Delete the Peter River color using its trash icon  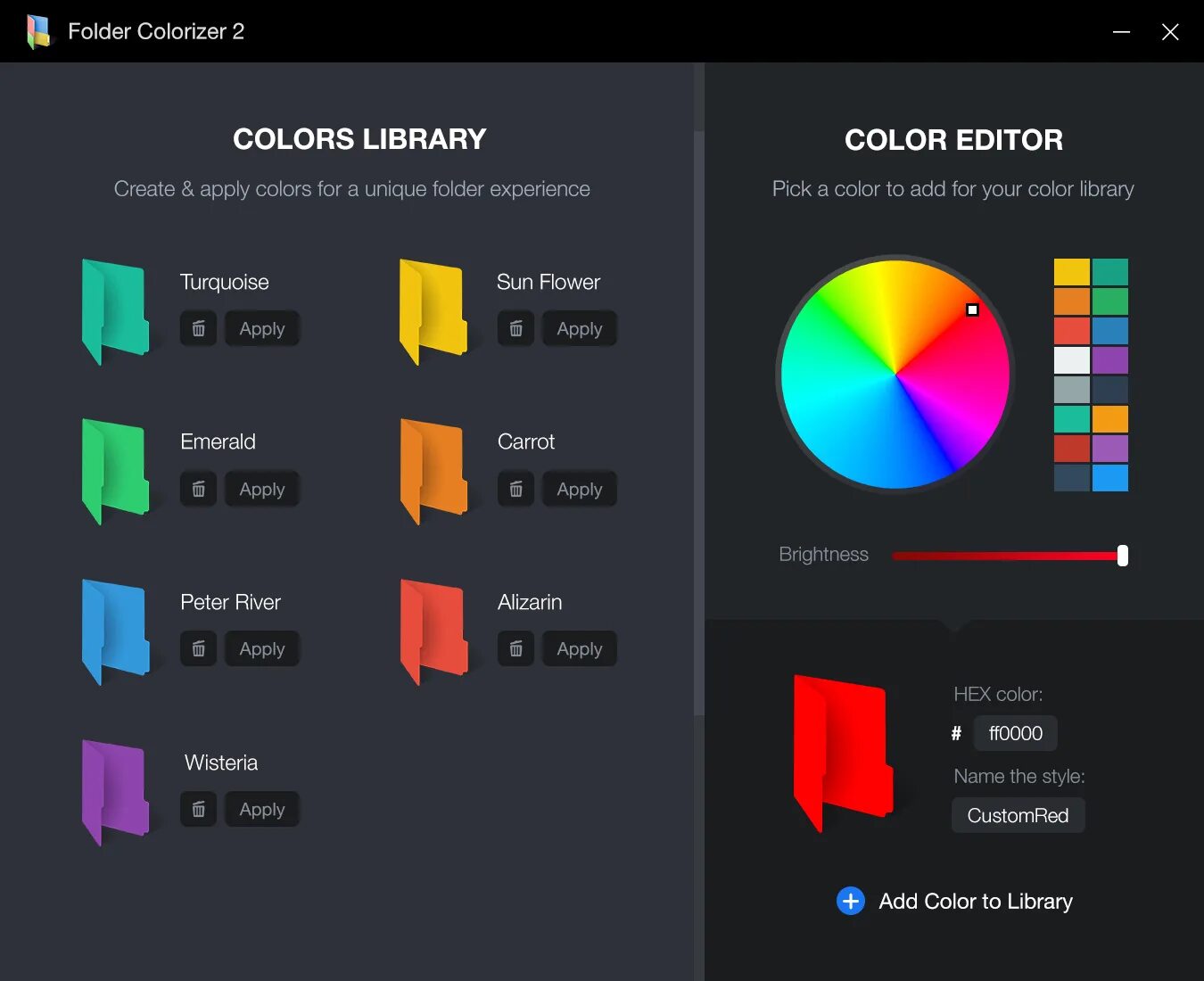point(198,648)
